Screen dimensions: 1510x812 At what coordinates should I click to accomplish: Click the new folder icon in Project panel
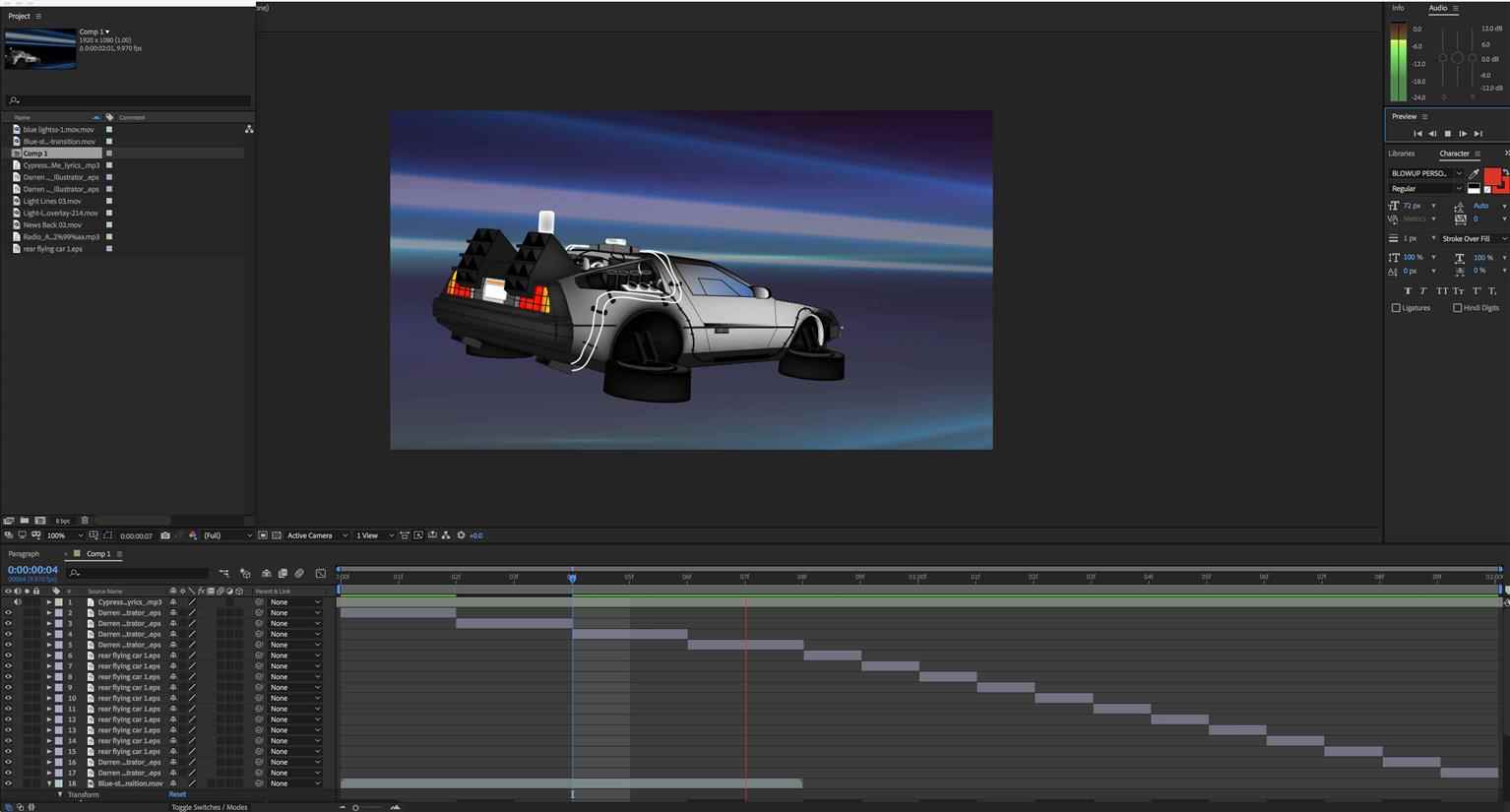click(x=24, y=520)
